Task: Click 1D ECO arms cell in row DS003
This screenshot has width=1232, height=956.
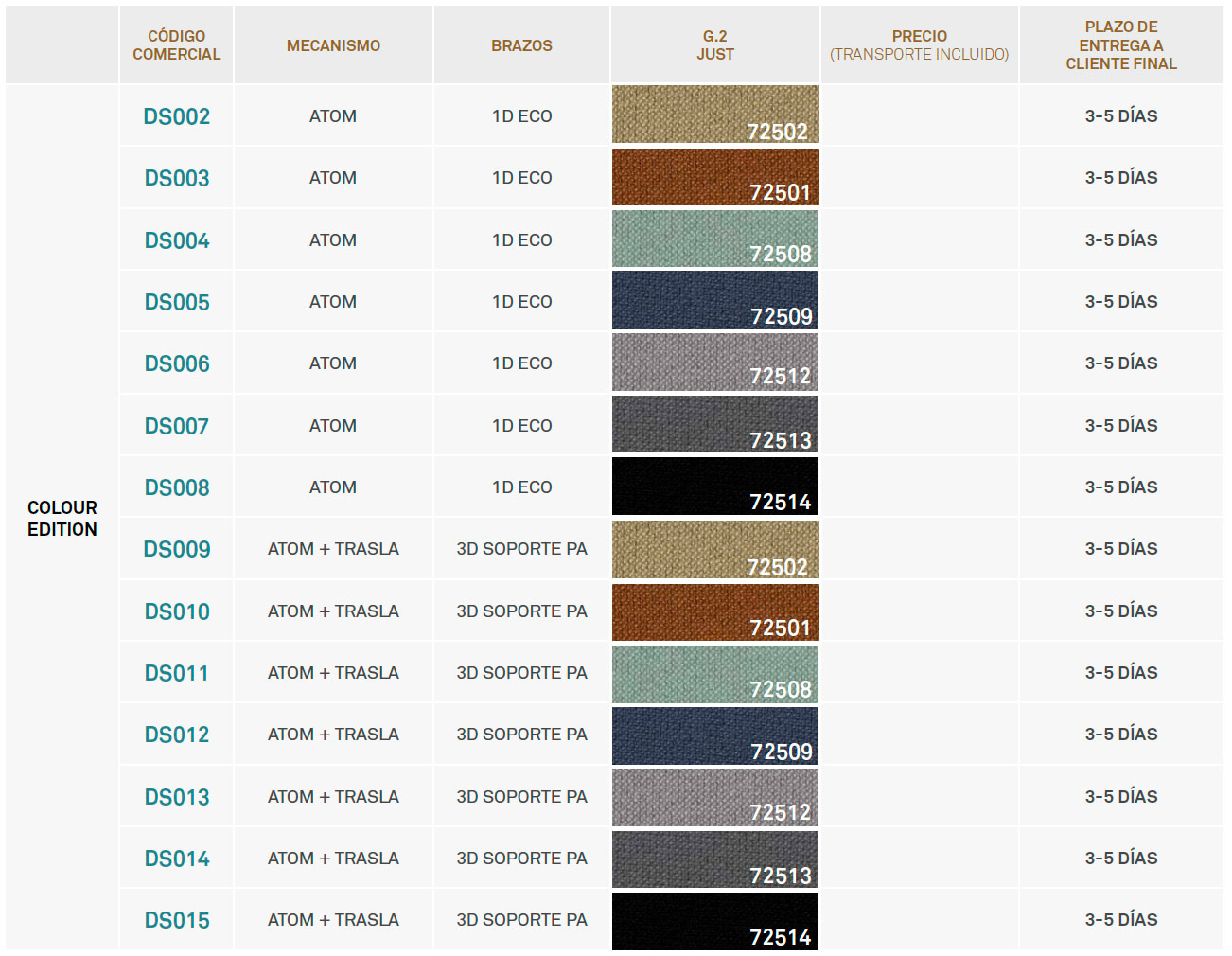Action: 522,178
